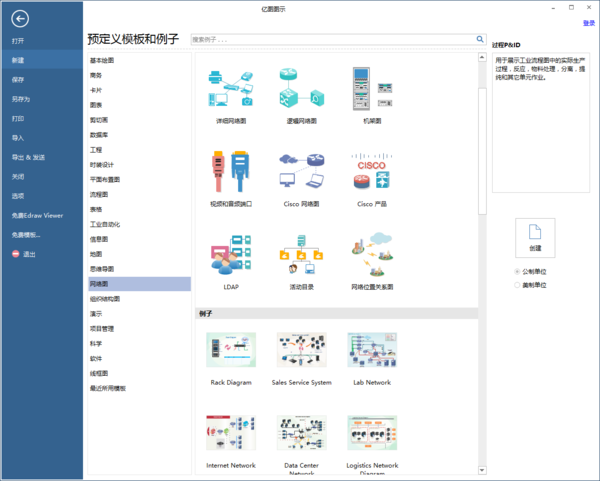
Task: Pick the 视频和音频端口 connector template icon
Action: (x=231, y=171)
